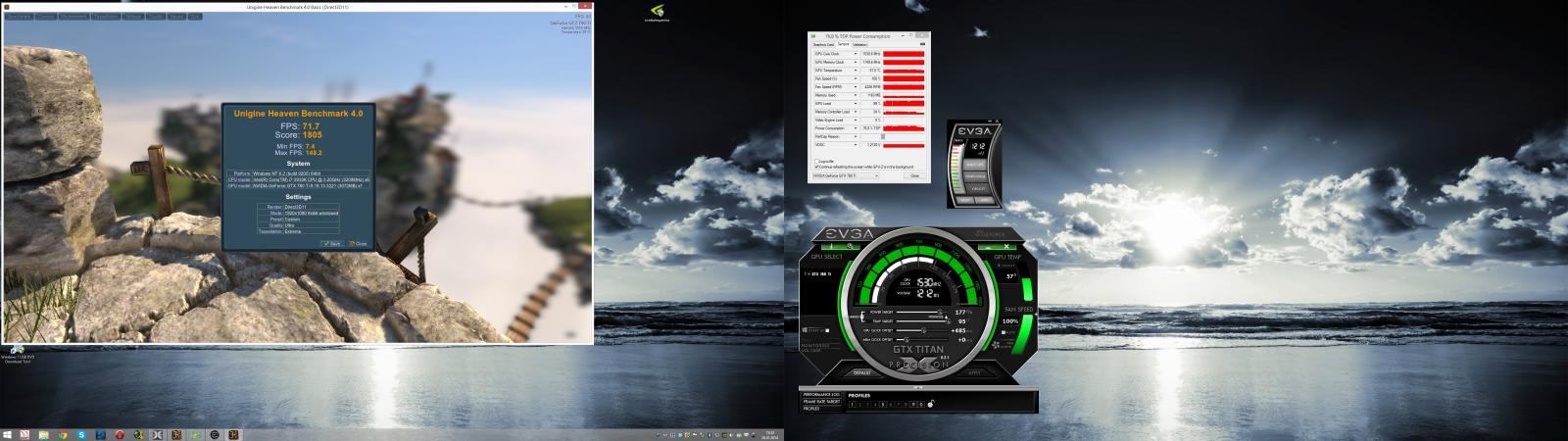Open GPU Memory Clock sensor dropdown
This screenshot has height=441, width=1568.
coord(856,62)
